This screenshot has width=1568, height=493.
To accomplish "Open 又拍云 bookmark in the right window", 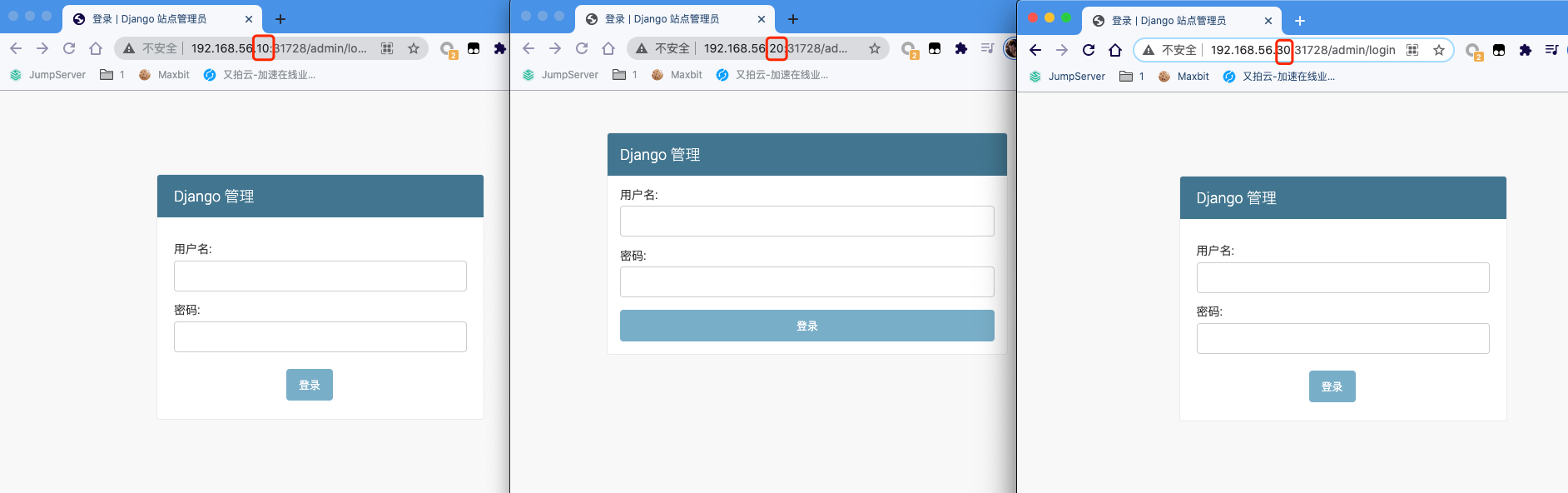I will click(x=1279, y=77).
